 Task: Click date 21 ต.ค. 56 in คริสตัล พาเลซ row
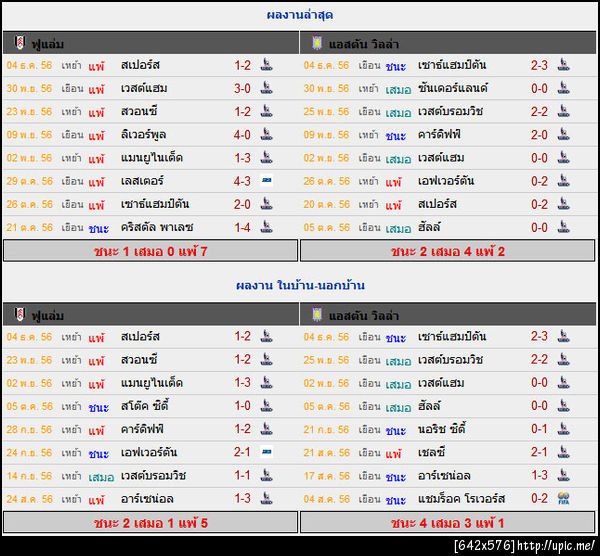point(29,227)
